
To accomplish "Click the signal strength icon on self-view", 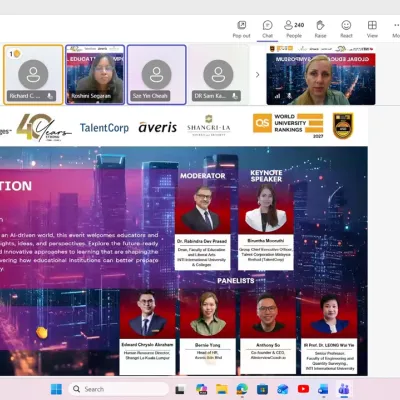I will click(277, 96).
